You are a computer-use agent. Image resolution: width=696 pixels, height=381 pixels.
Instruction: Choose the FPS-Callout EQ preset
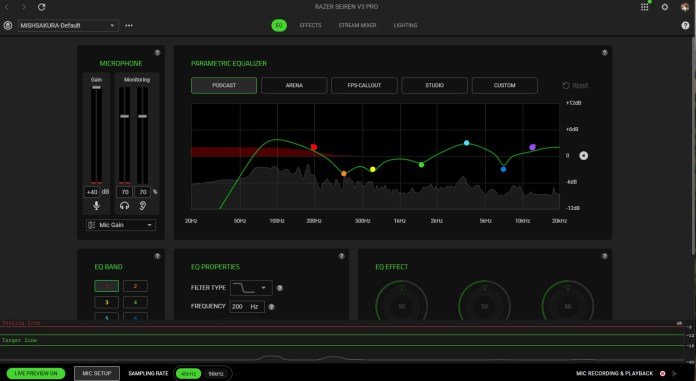(x=364, y=85)
